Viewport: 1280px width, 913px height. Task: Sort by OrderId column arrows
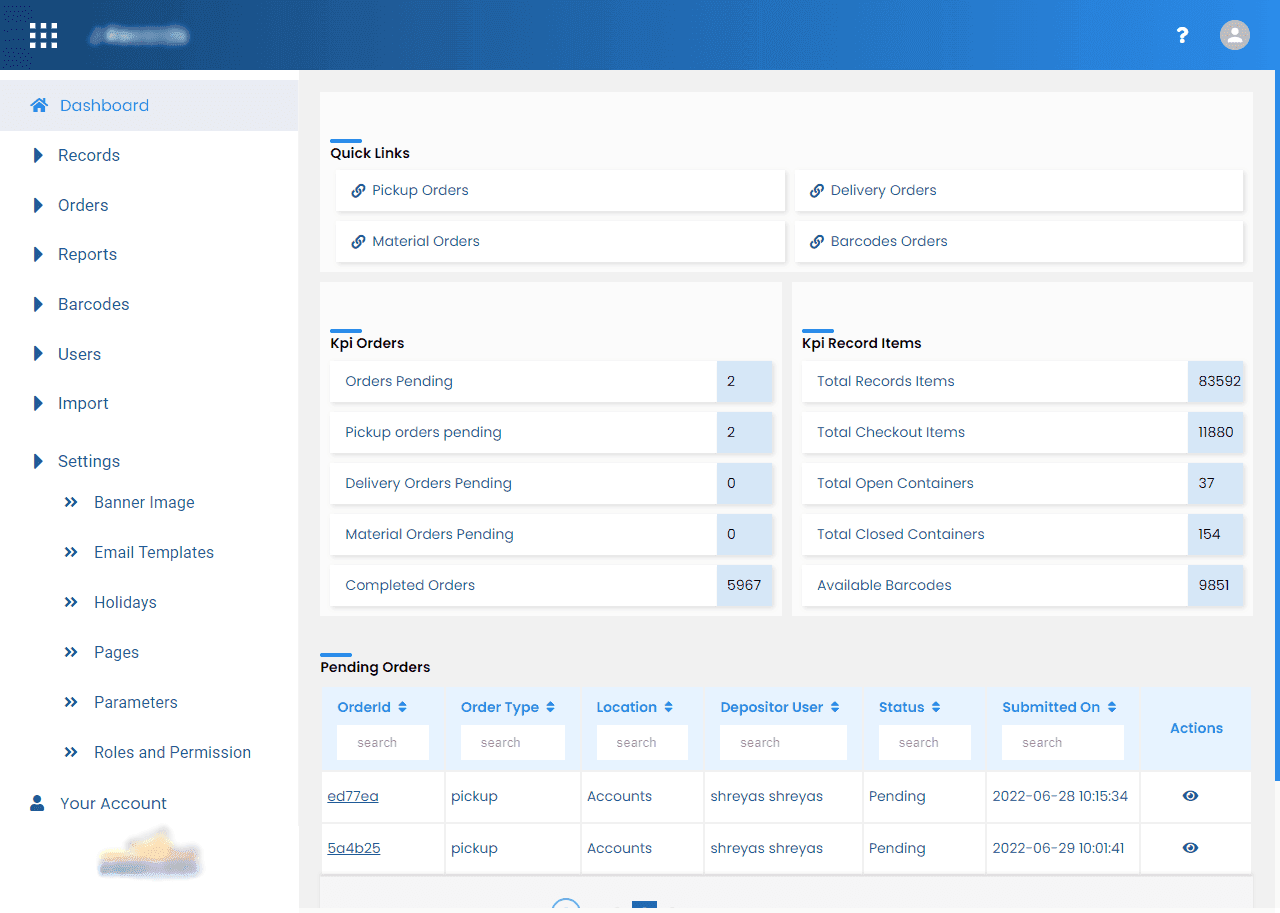click(402, 707)
